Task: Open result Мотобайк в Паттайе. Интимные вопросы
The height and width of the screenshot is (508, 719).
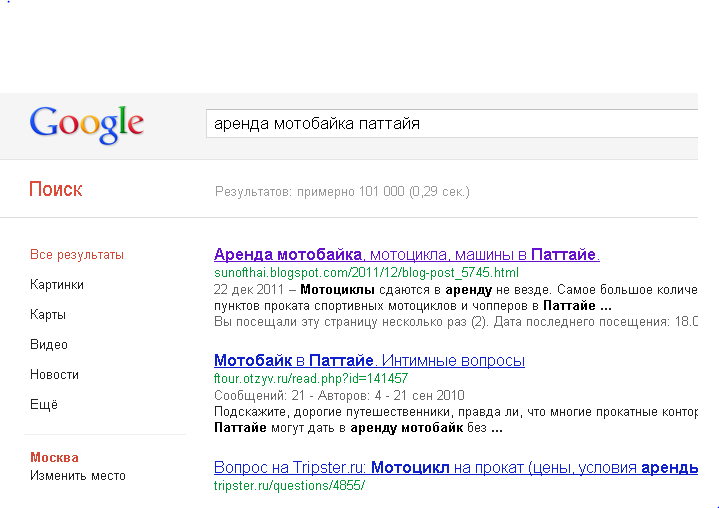Action: click(369, 360)
